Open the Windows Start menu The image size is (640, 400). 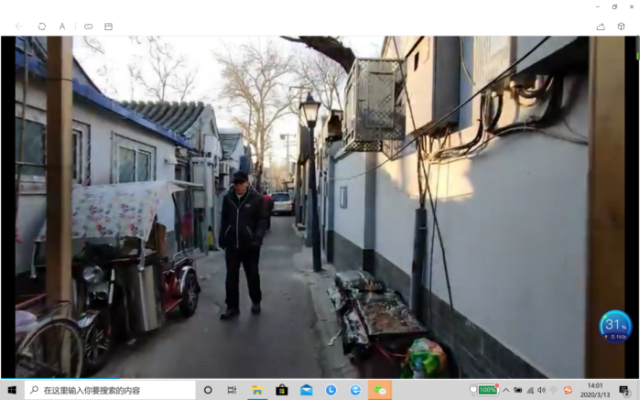[x=12, y=390]
